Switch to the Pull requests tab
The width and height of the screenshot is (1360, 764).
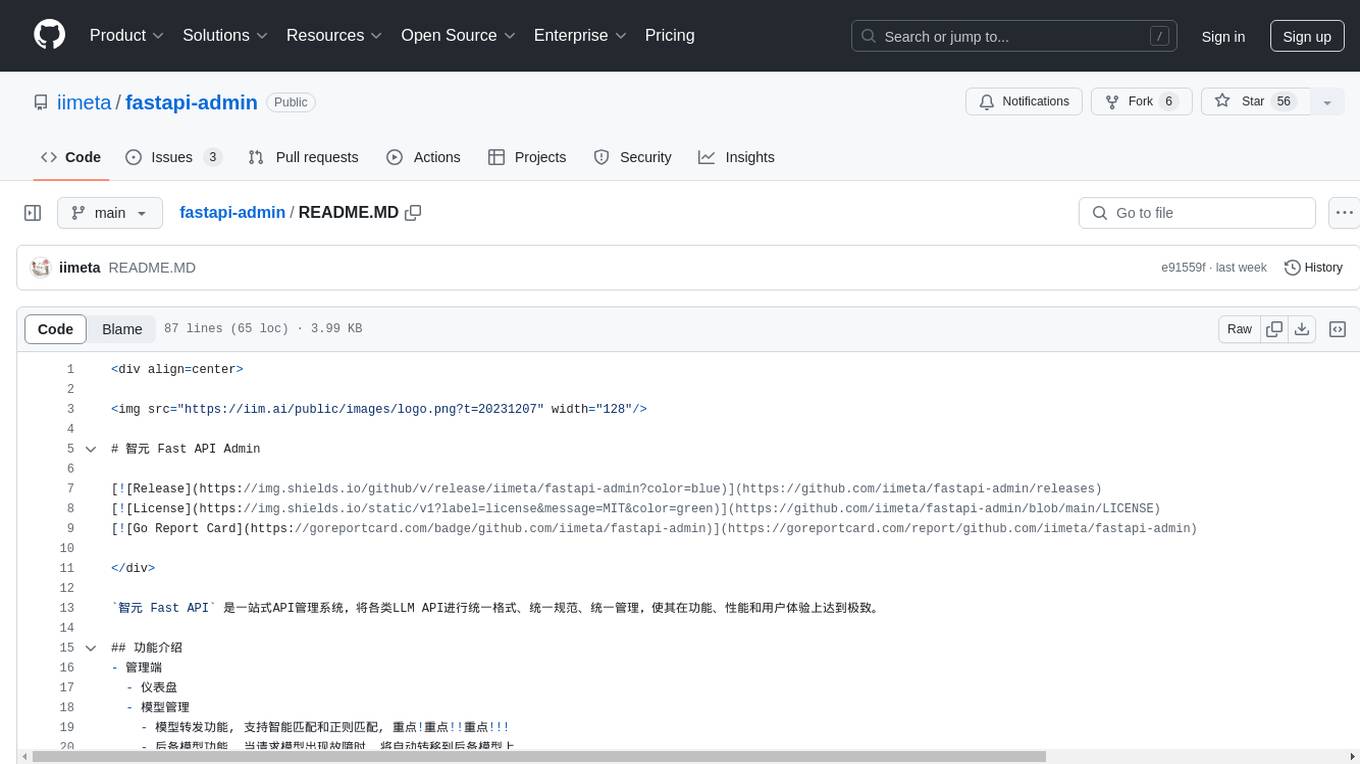[303, 157]
